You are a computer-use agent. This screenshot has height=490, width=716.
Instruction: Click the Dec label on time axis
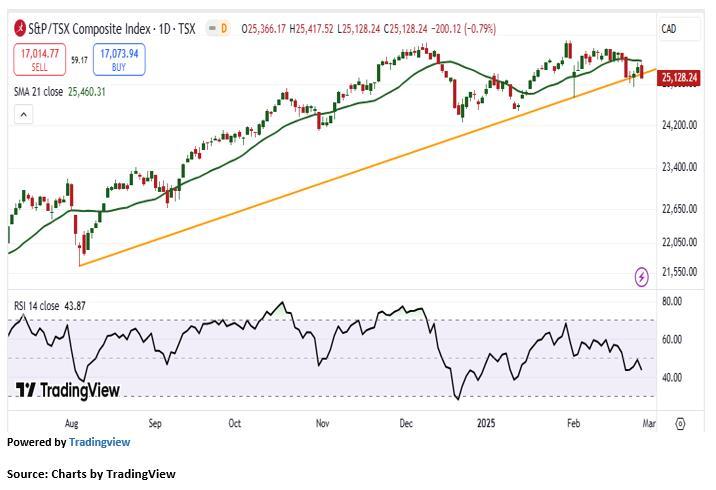[x=406, y=423]
